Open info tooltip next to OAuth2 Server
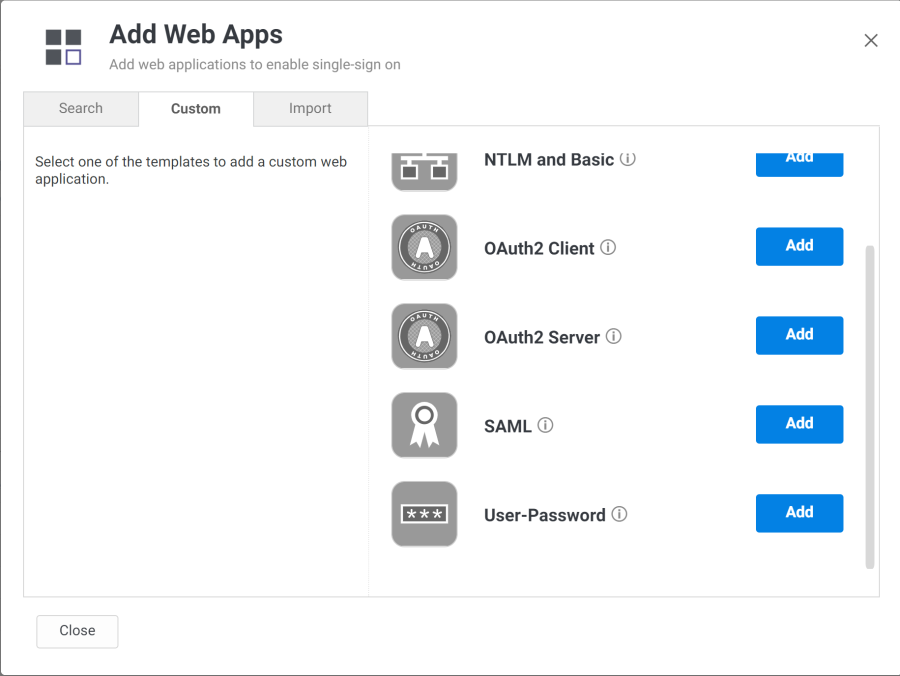 614,336
